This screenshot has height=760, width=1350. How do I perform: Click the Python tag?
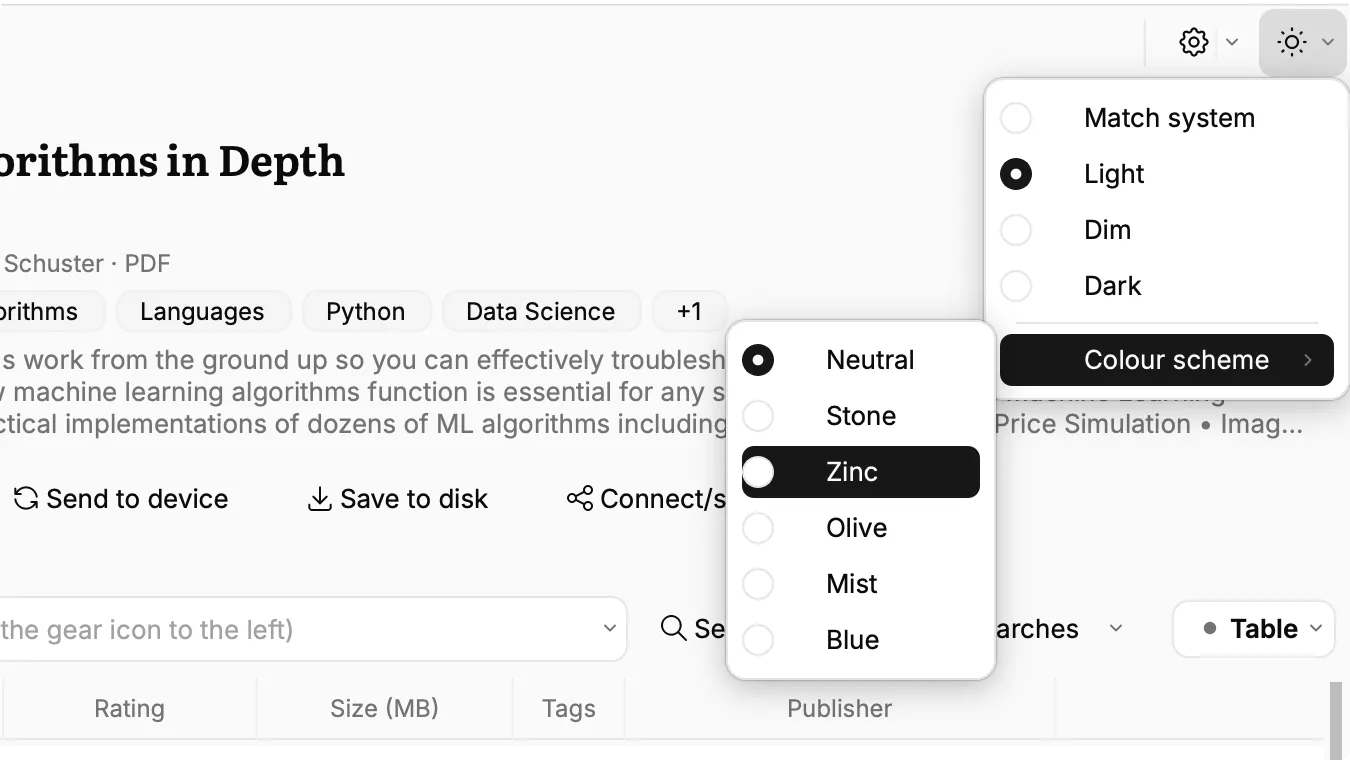(x=366, y=311)
